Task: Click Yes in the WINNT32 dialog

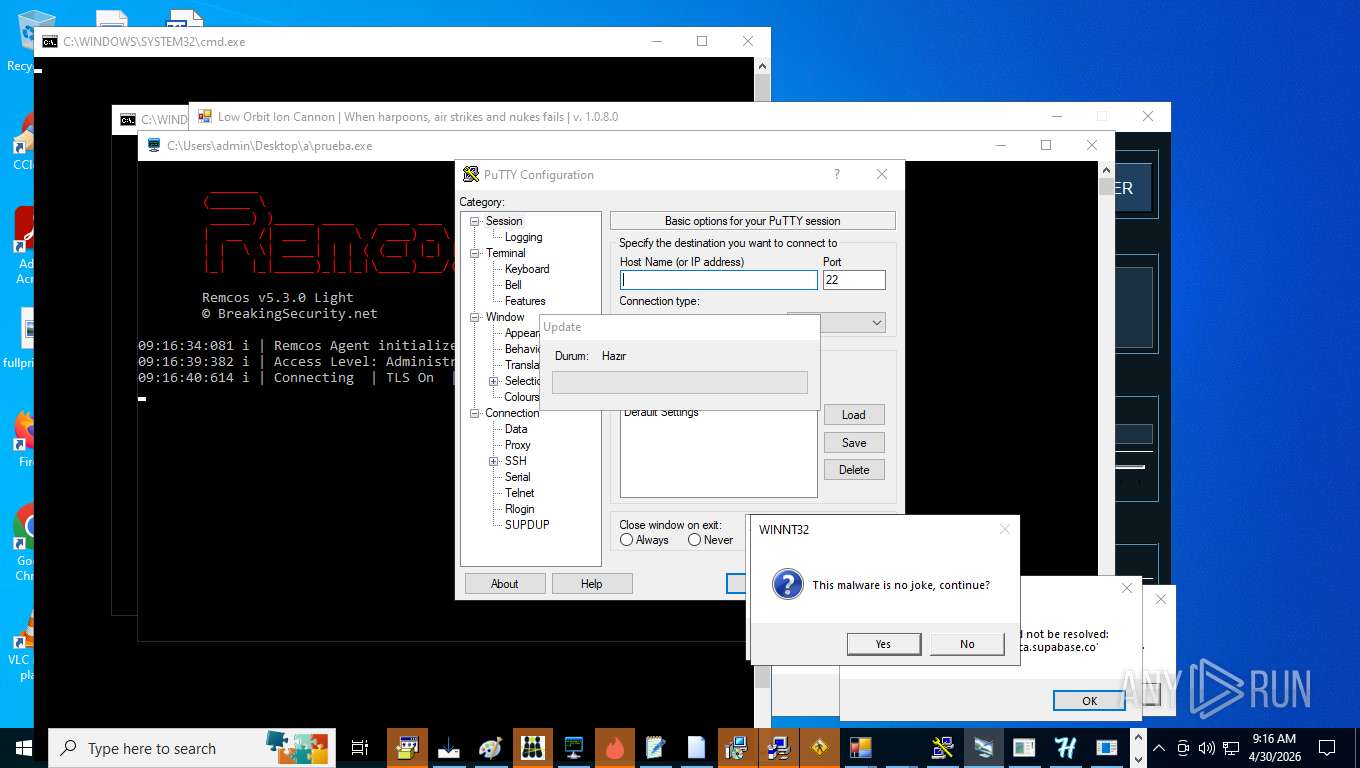Action: click(884, 644)
